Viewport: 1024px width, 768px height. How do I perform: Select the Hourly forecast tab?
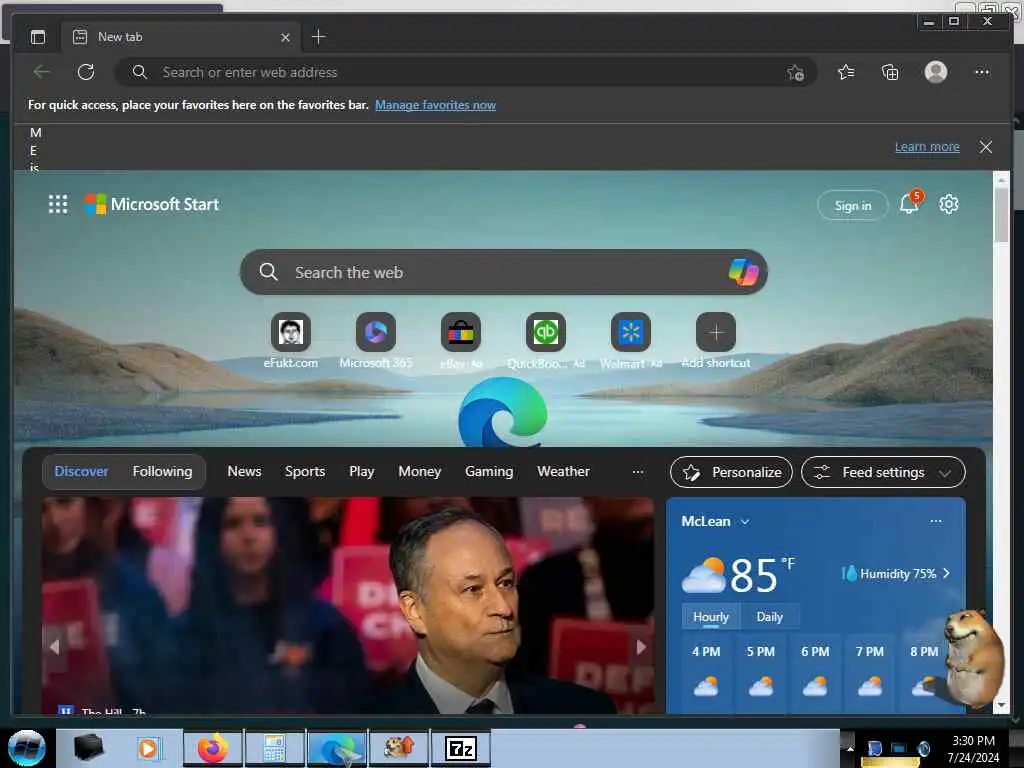pos(711,617)
